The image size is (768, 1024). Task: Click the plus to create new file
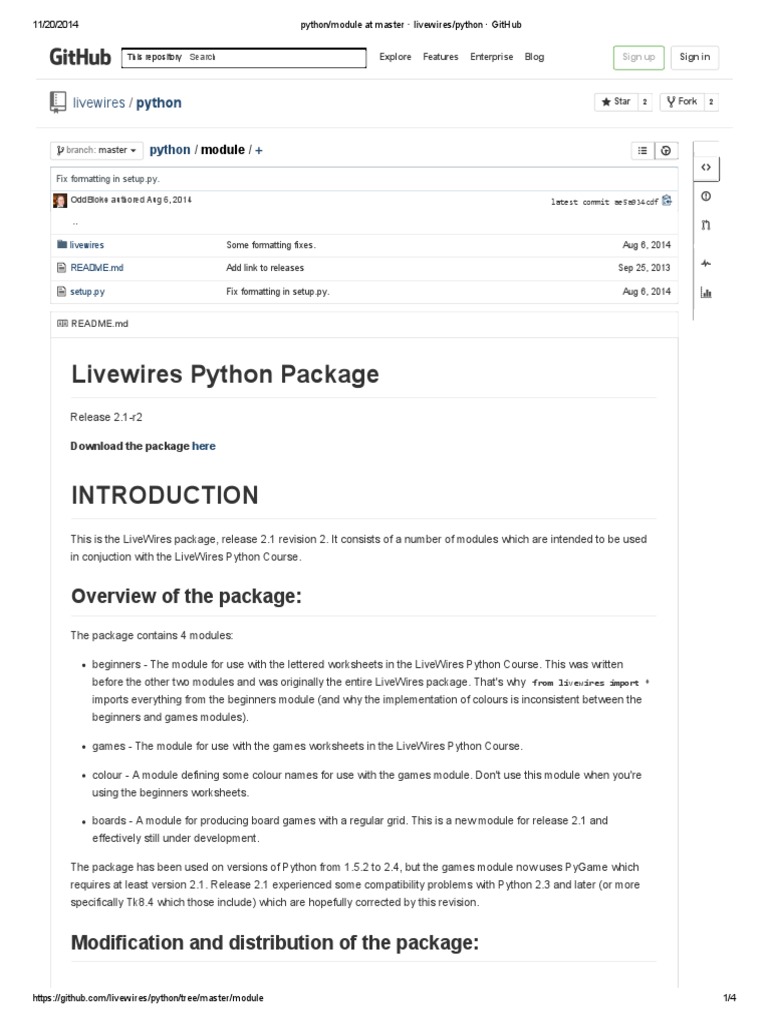(259, 150)
